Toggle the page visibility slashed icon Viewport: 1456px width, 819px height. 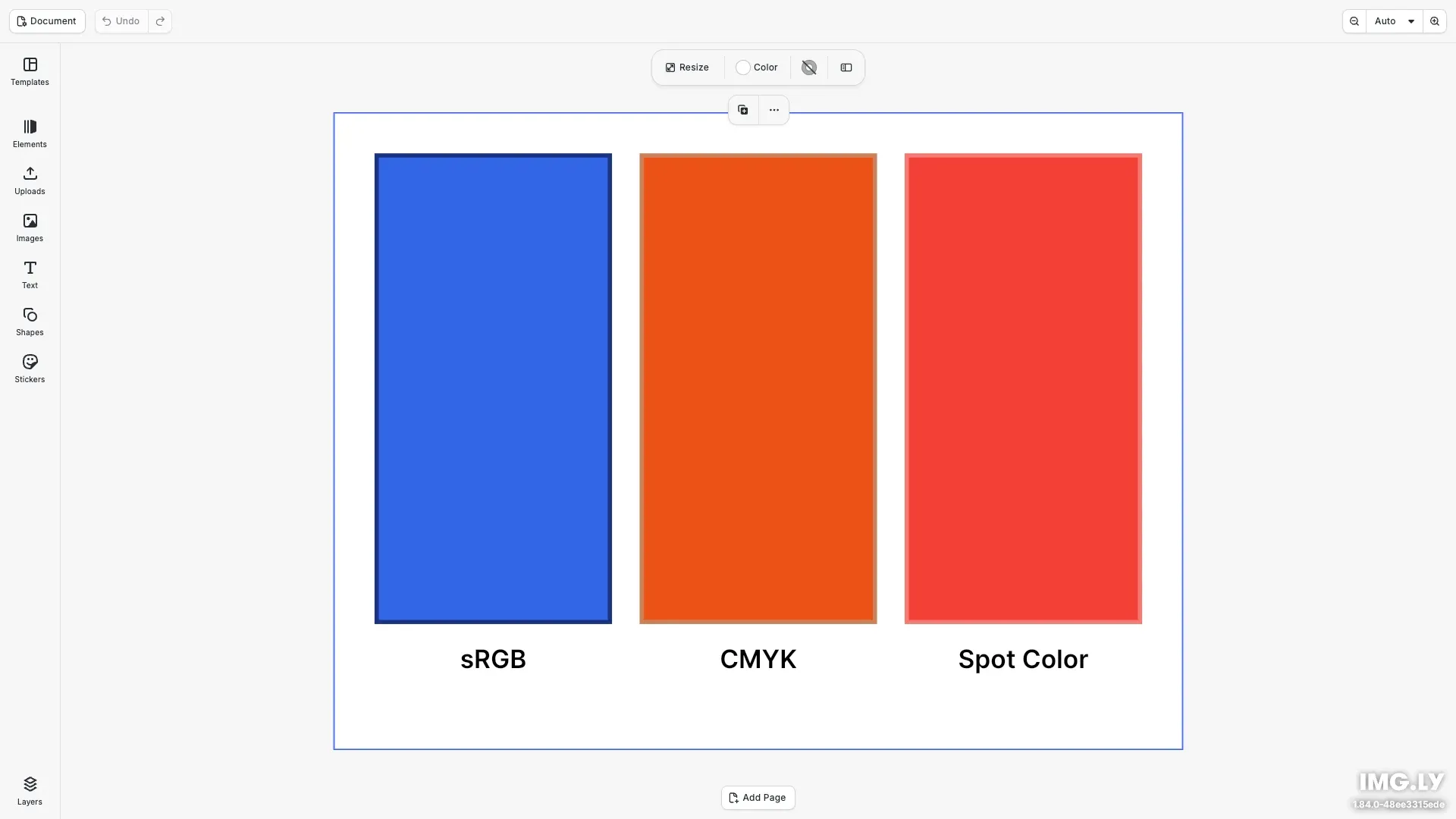pos(809,67)
